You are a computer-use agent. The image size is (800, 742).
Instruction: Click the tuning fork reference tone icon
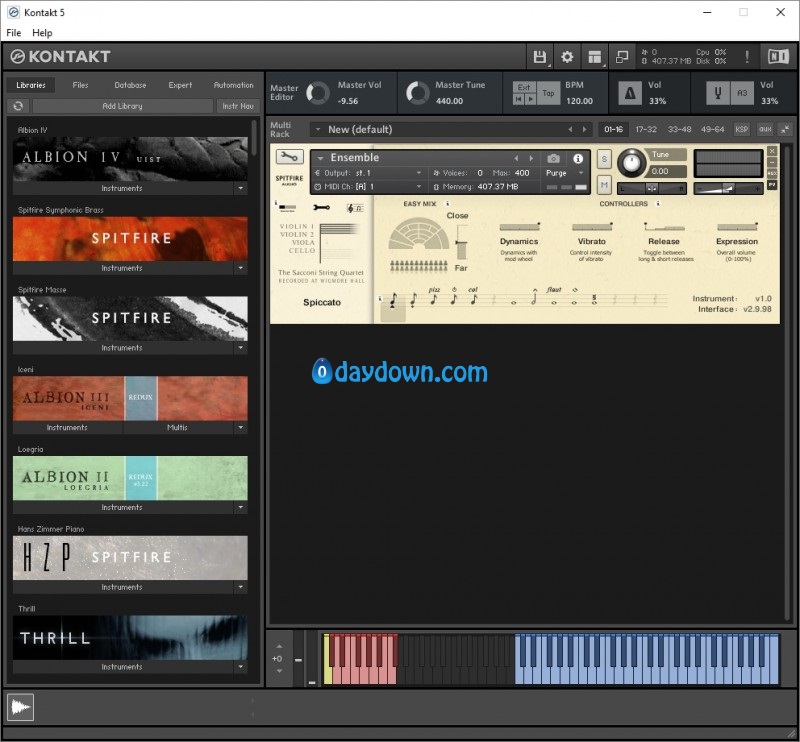pyautogui.click(x=717, y=93)
